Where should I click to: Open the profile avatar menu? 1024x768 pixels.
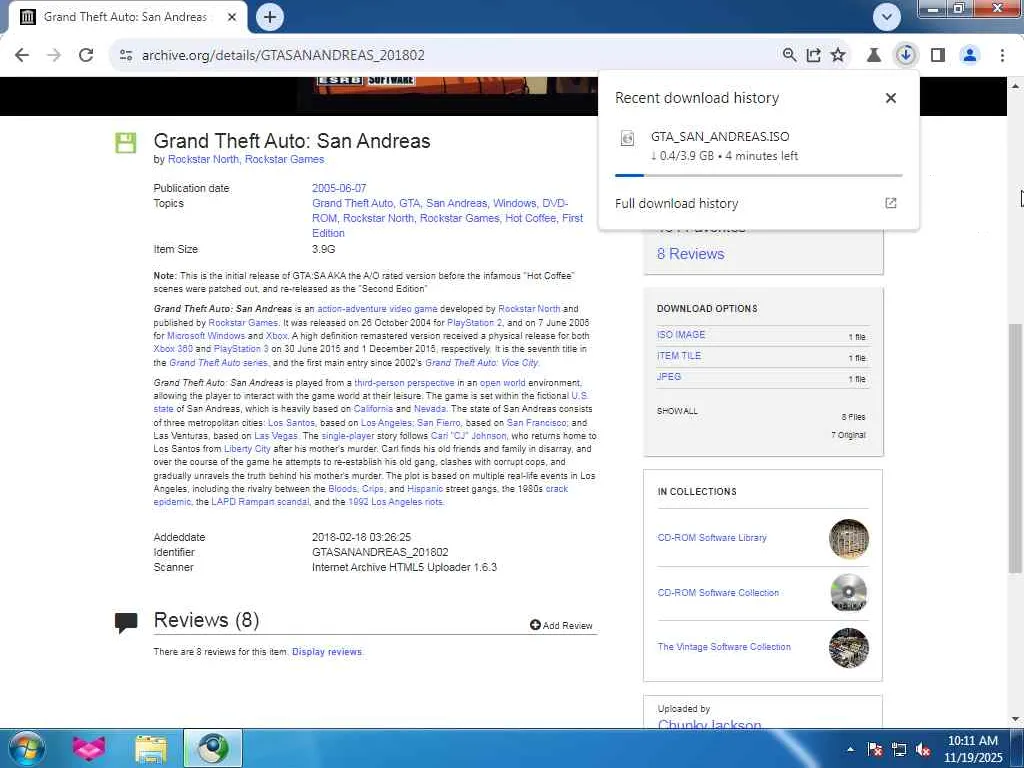(x=970, y=55)
